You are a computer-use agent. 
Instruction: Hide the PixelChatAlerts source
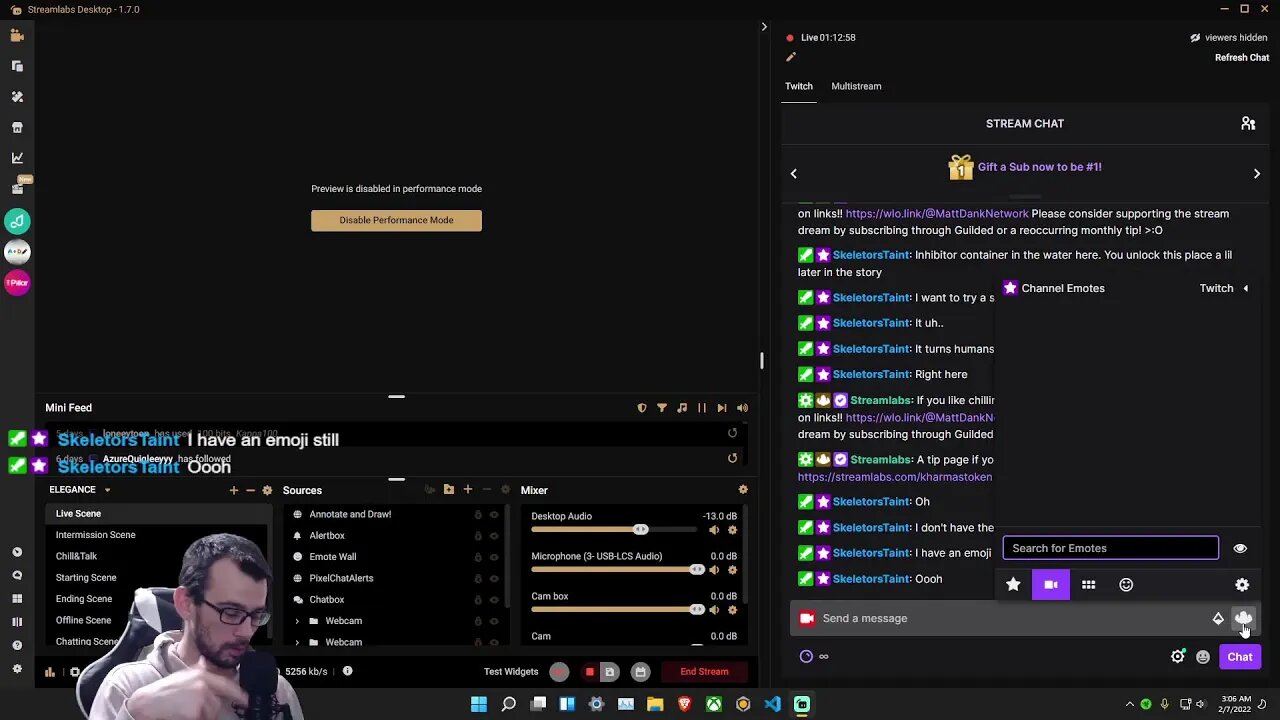point(494,578)
